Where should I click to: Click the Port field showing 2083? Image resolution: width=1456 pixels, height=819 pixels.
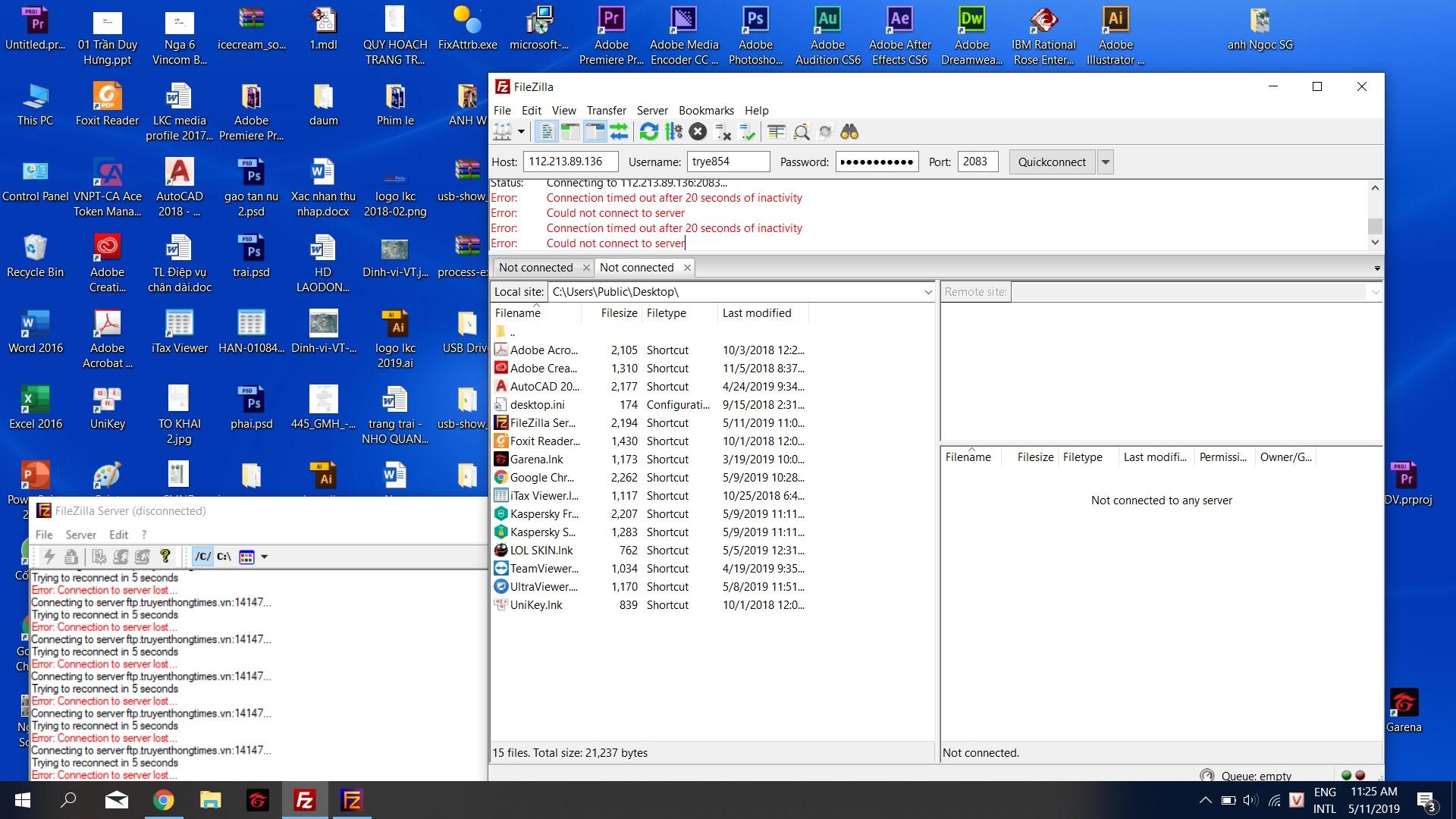pos(977,162)
